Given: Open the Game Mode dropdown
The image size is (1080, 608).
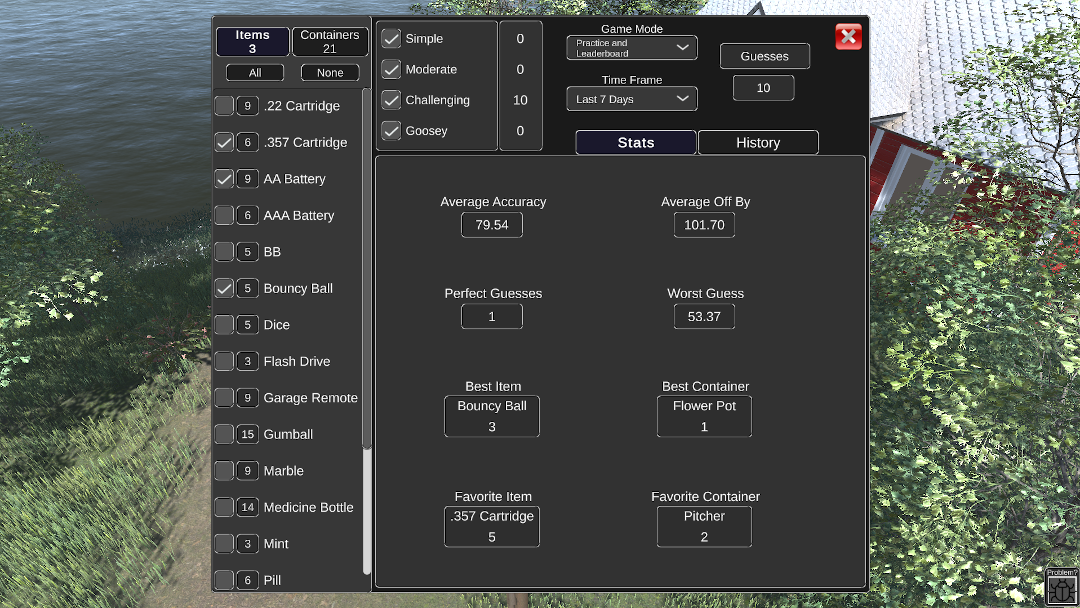Looking at the screenshot, I should tap(631, 48).
